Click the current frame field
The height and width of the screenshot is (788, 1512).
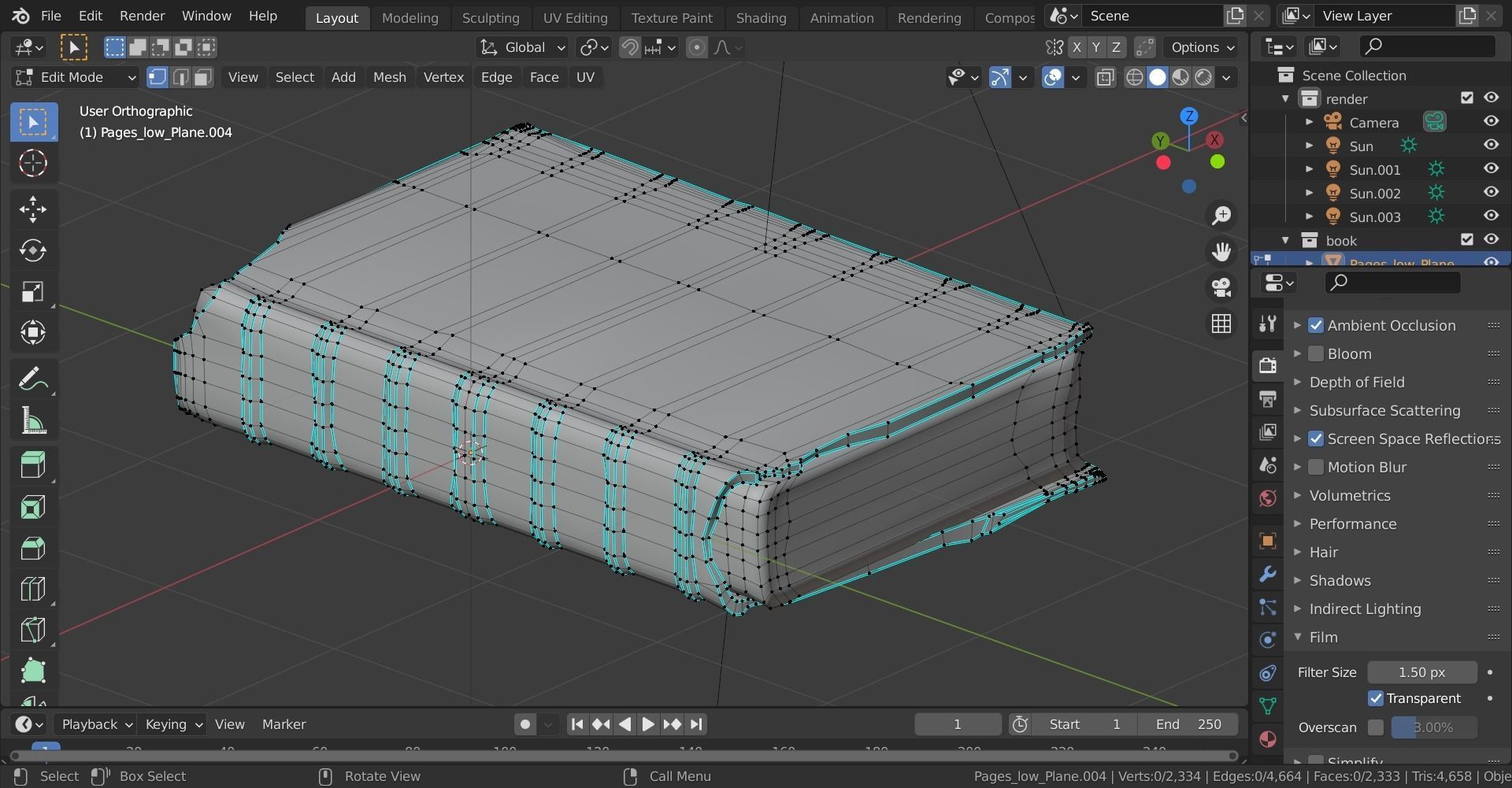pyautogui.click(x=958, y=724)
